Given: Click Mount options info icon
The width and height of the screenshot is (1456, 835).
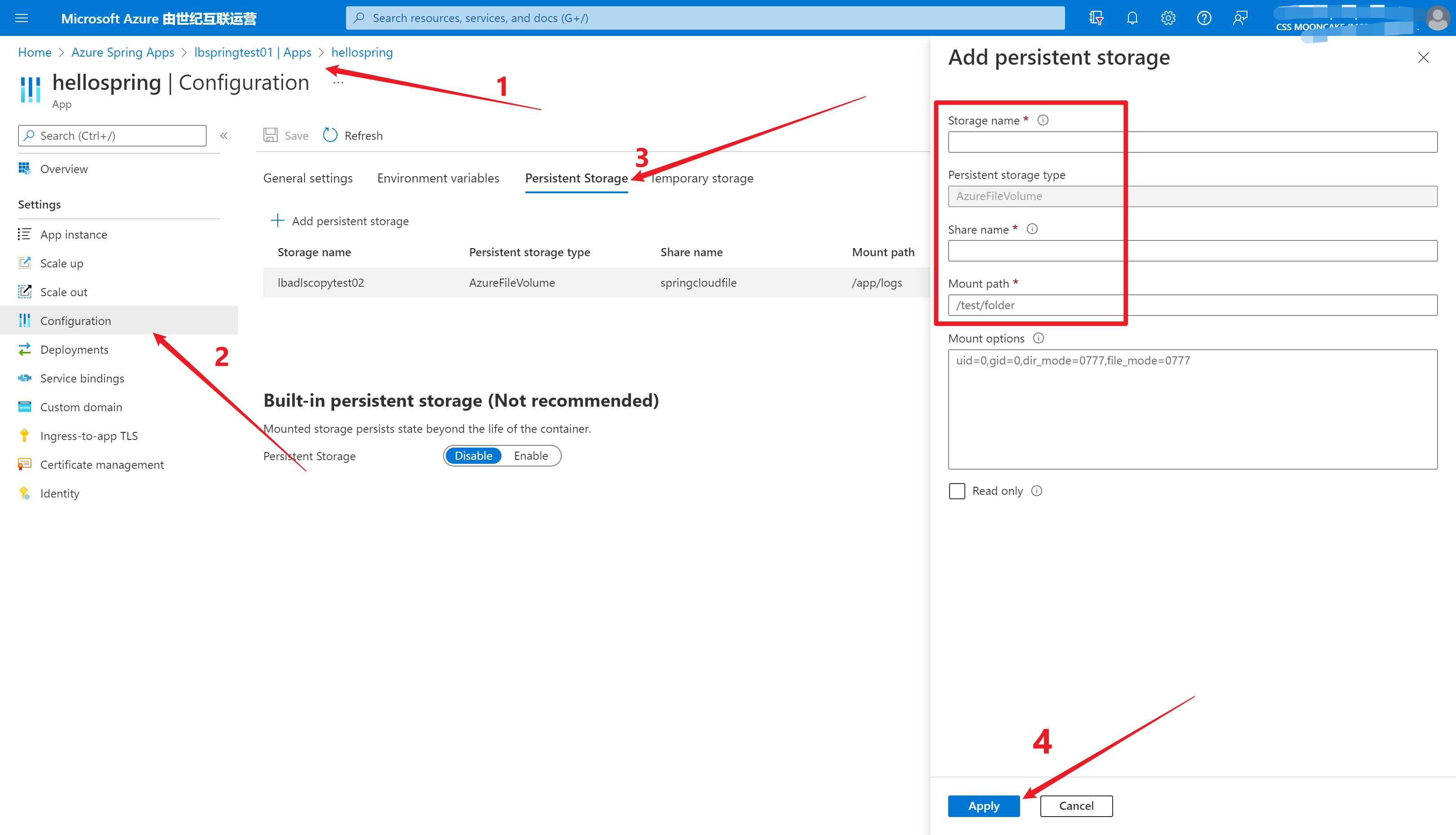Looking at the screenshot, I should click(x=1039, y=338).
